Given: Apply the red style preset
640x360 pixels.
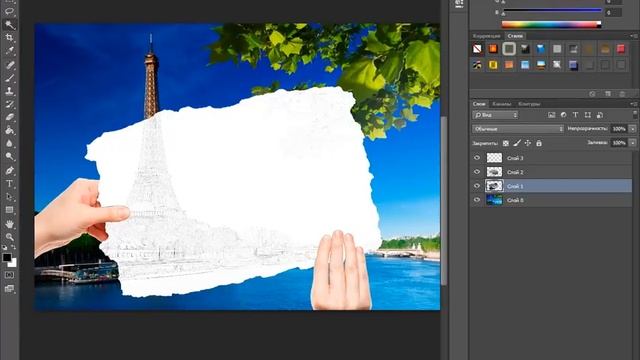Looking at the screenshot, I should (621, 49).
